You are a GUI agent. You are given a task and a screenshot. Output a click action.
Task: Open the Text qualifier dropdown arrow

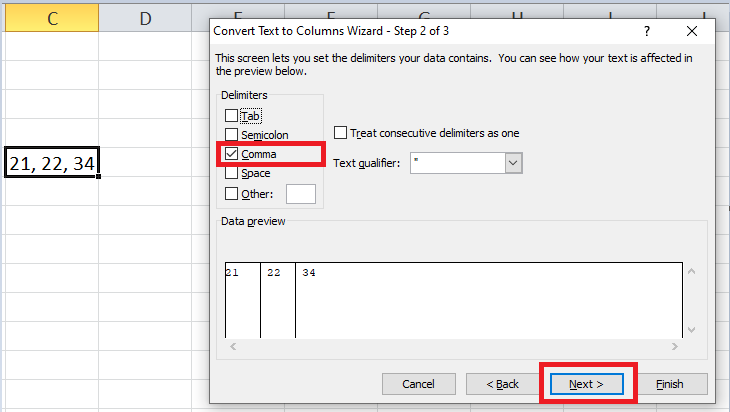[514, 163]
